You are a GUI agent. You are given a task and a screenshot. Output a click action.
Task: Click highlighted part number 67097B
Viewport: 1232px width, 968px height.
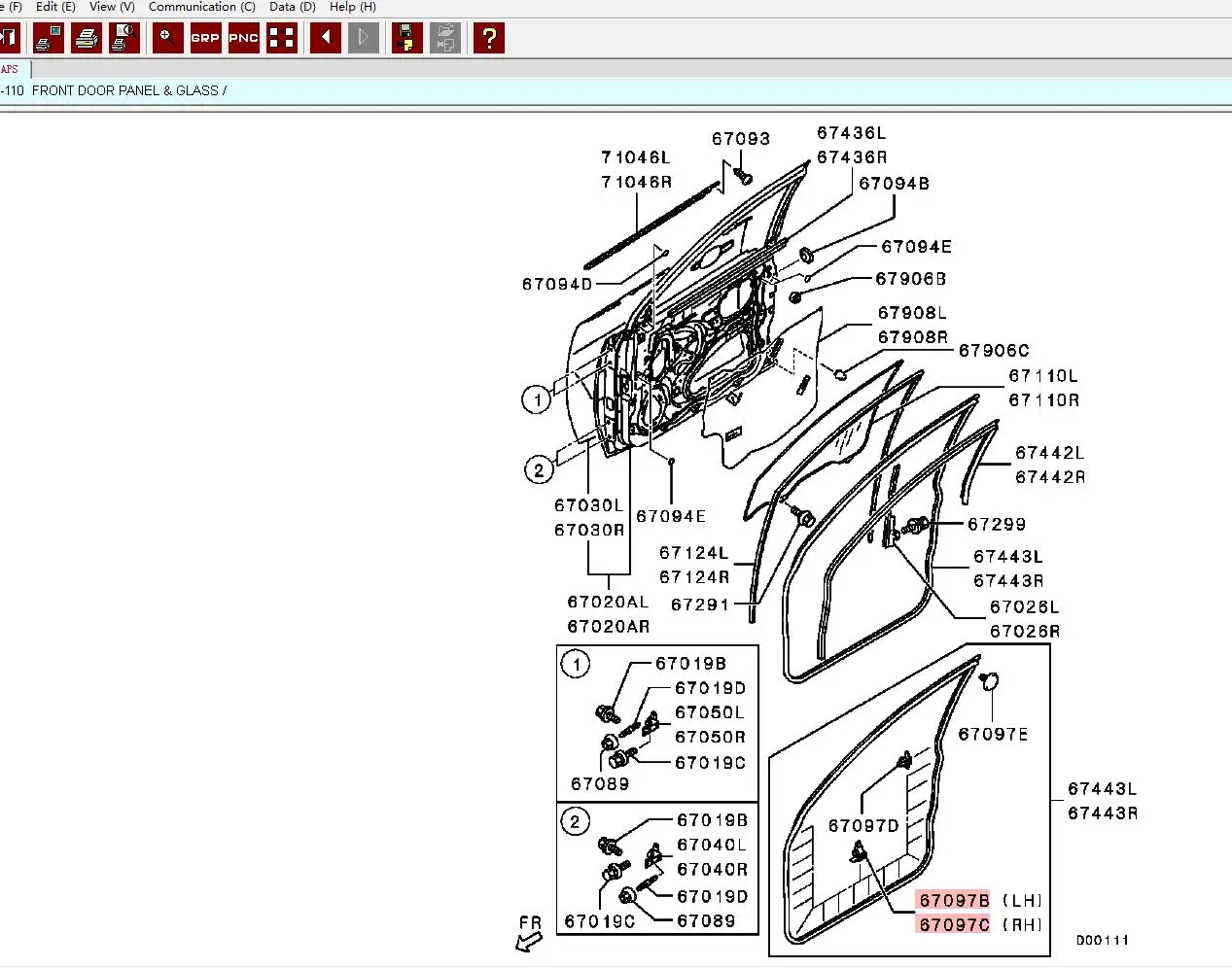point(954,901)
